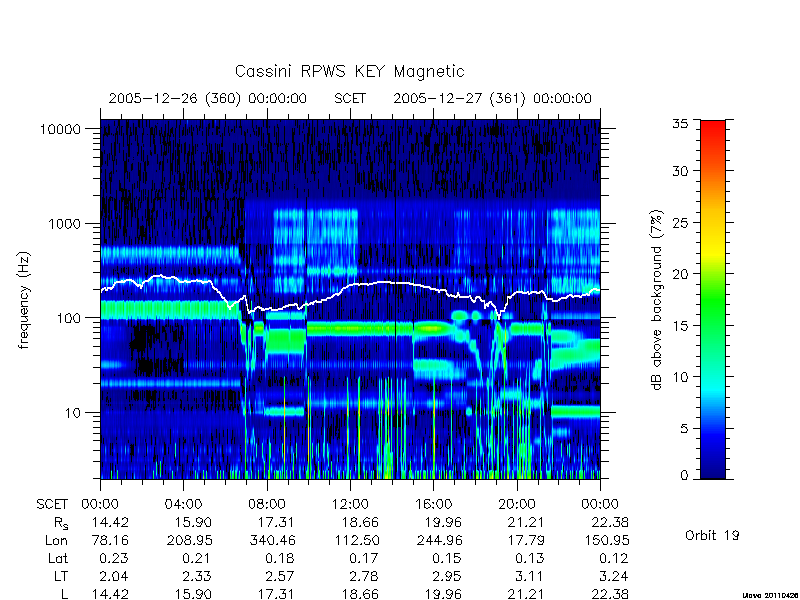Click the 'LT' row label
The height and width of the screenshot is (600, 800).
coord(61,576)
